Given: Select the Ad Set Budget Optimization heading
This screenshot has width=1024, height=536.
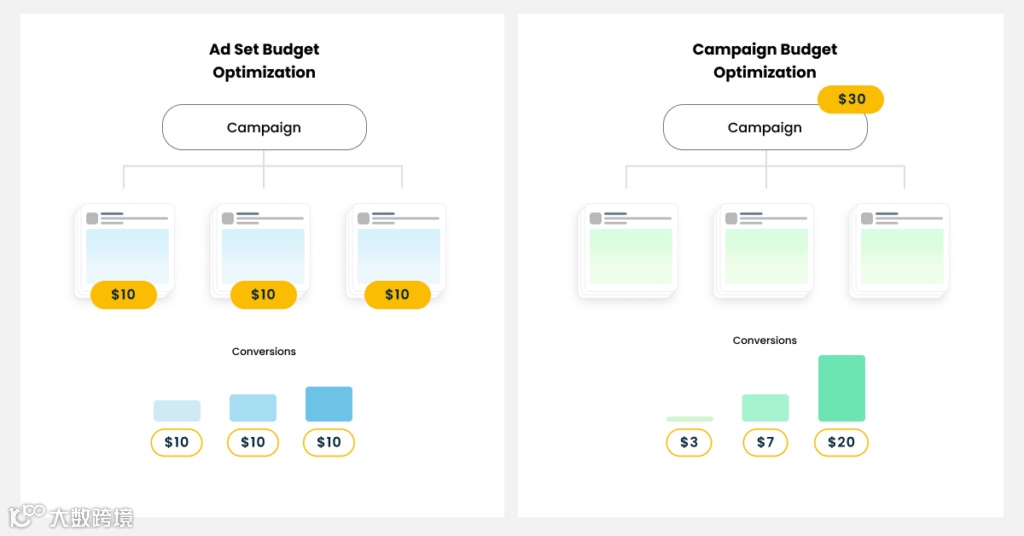Looking at the screenshot, I should point(264,61).
